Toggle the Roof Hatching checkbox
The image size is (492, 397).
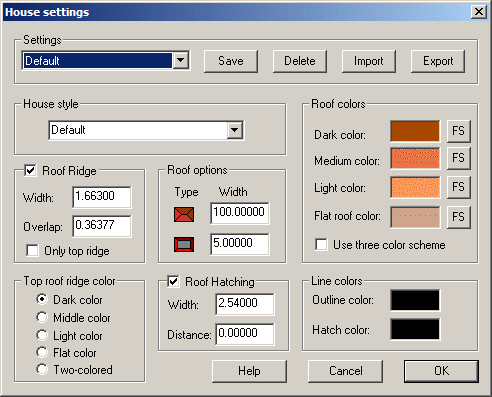click(173, 281)
